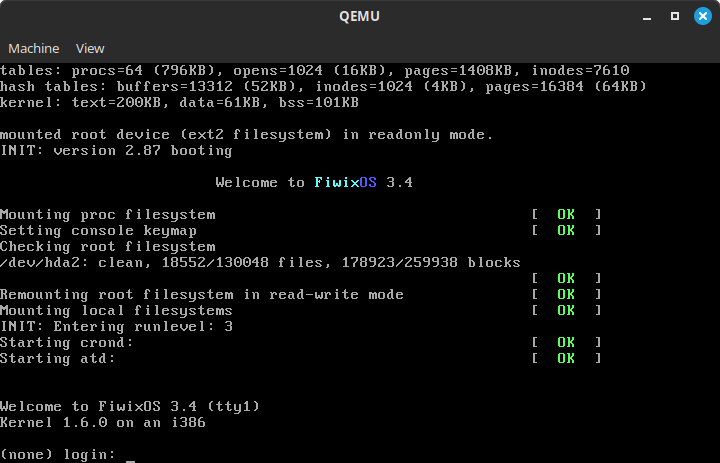Click the 'hash tables: buffers=13312' line
The height and width of the screenshot is (463, 720).
[323, 86]
